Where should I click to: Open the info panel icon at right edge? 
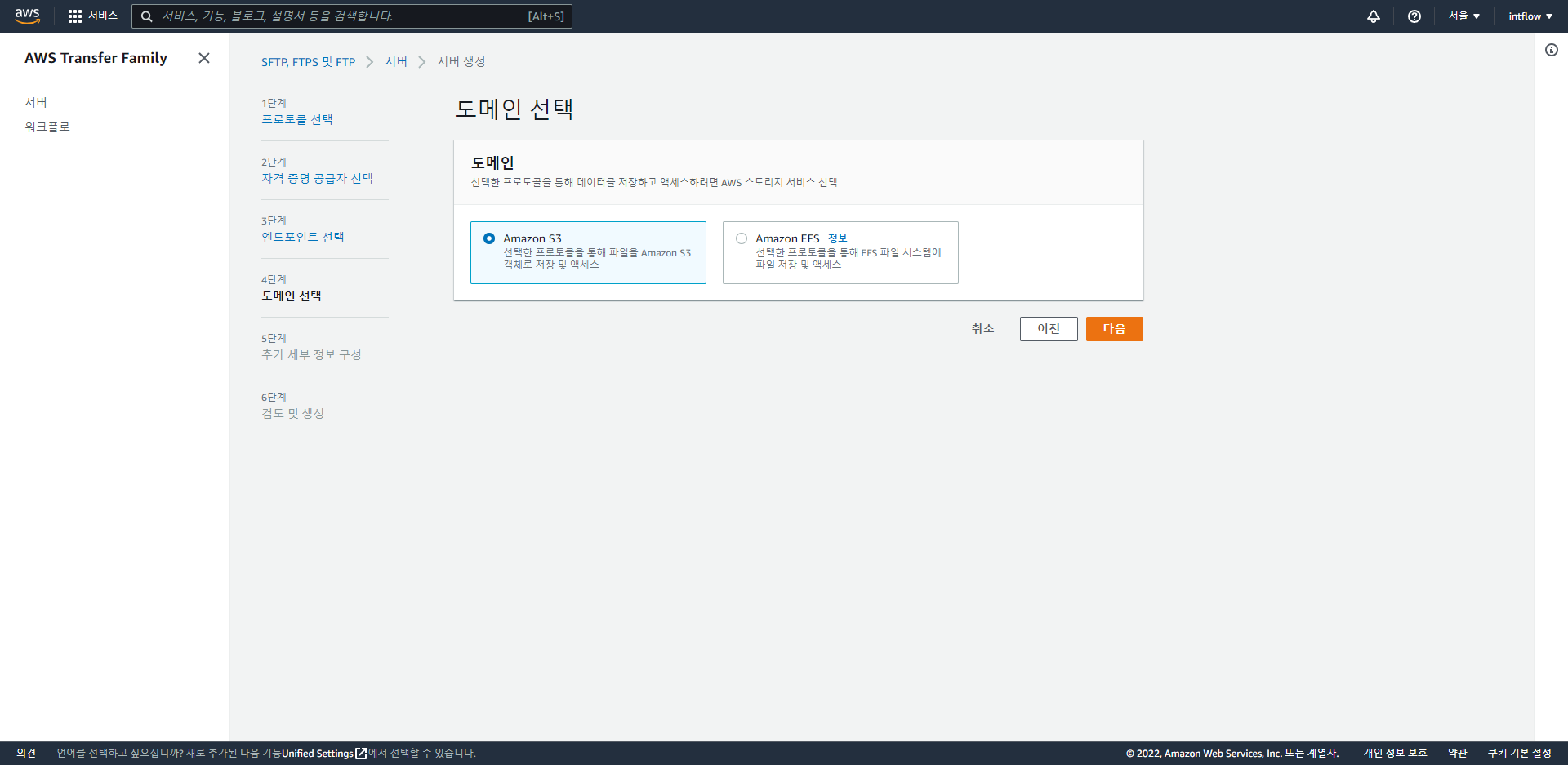click(x=1552, y=50)
